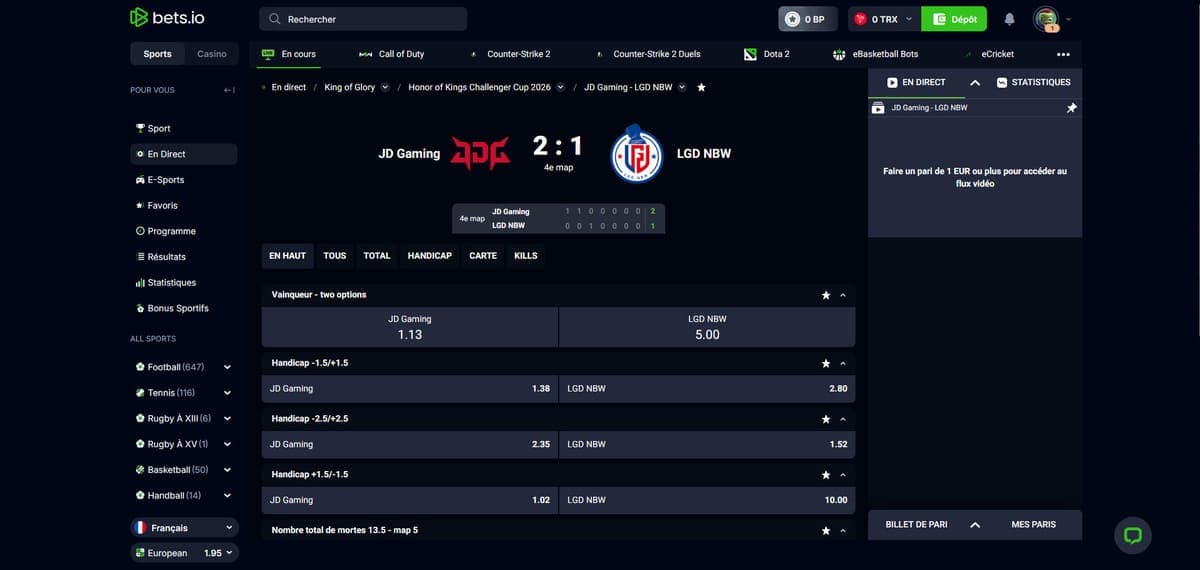The image size is (1200, 570).
Task: Expand the Tennis sports list
Action: coord(227,393)
